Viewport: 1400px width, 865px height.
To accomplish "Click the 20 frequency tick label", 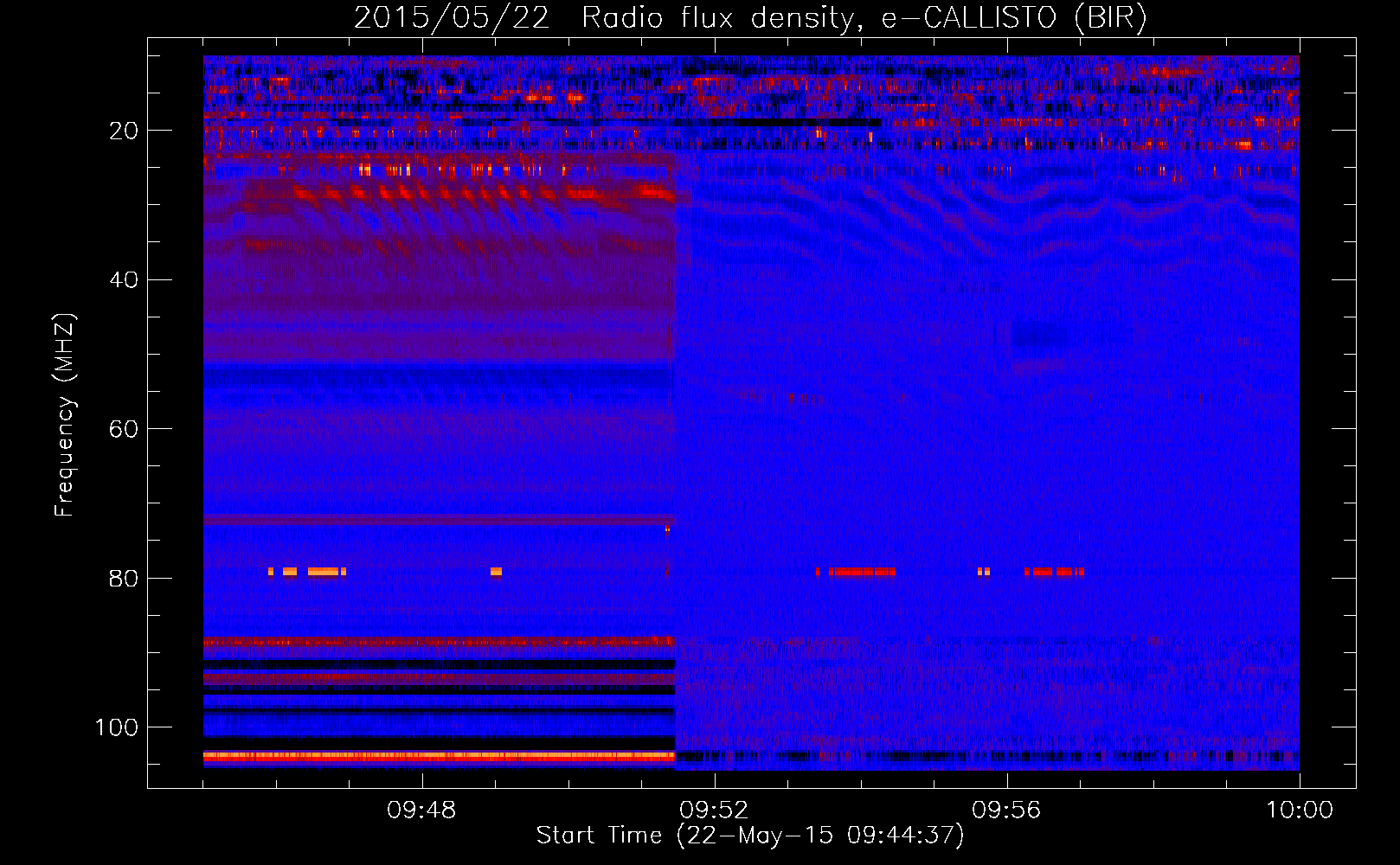I will (124, 131).
